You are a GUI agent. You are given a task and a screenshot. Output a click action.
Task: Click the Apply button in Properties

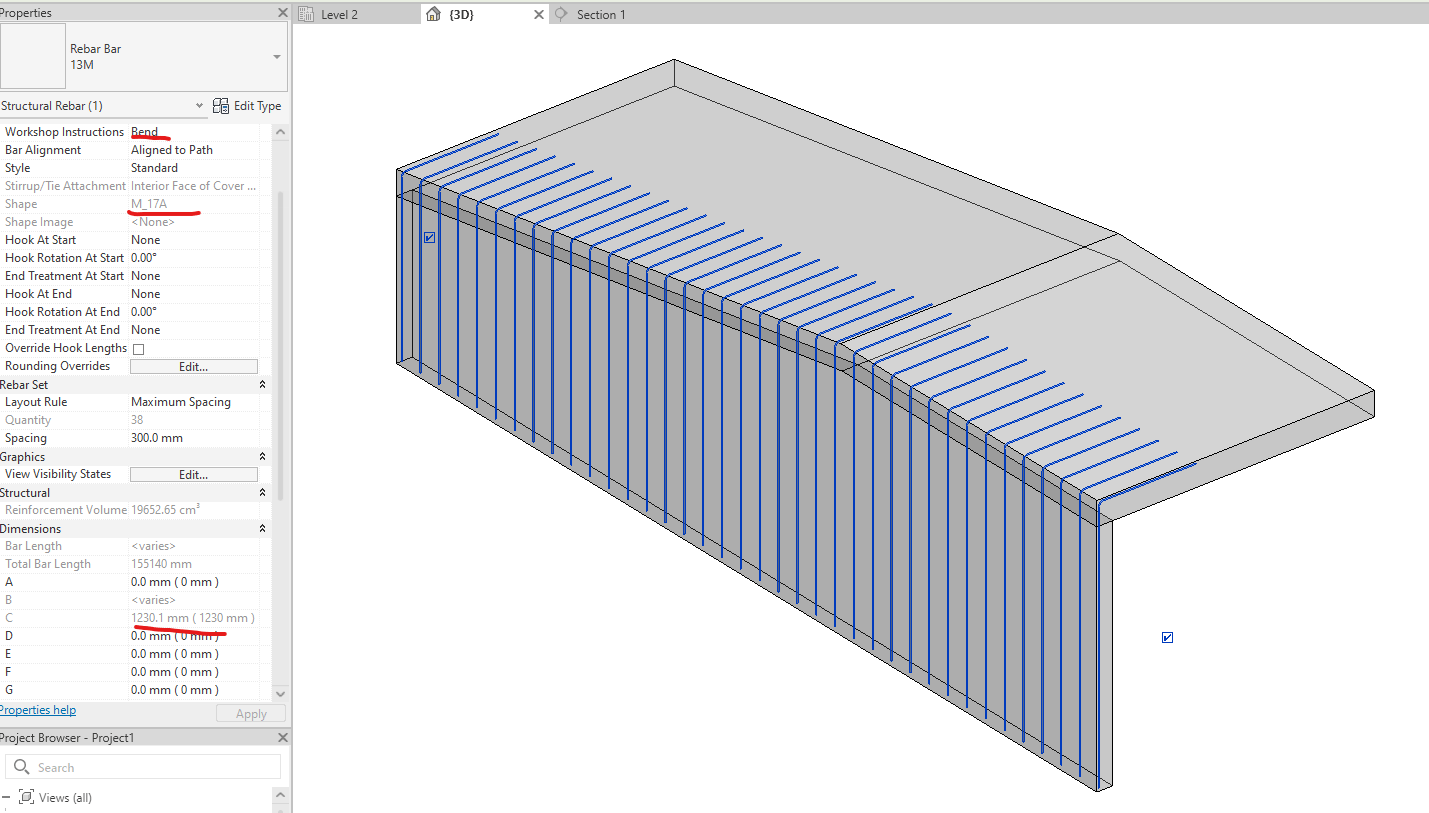click(x=250, y=713)
